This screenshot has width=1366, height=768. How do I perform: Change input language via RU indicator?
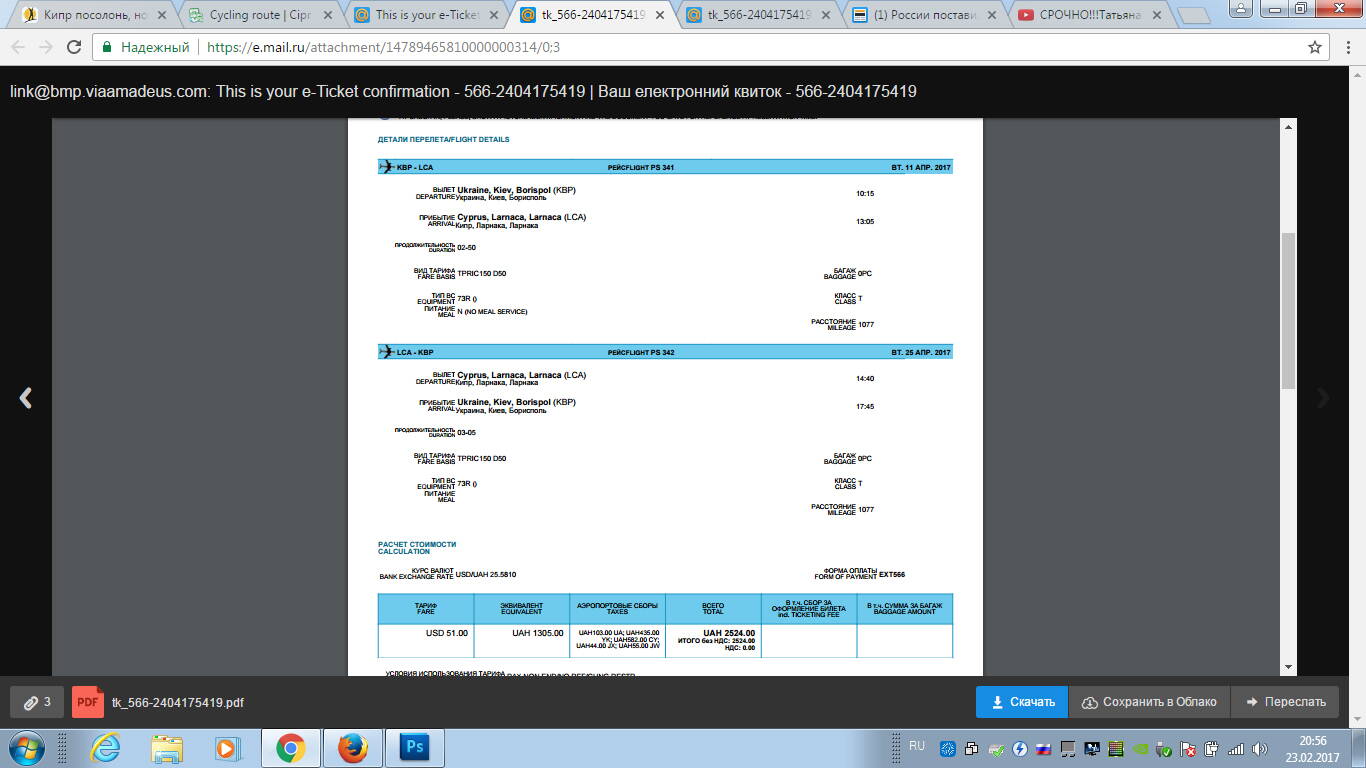916,746
